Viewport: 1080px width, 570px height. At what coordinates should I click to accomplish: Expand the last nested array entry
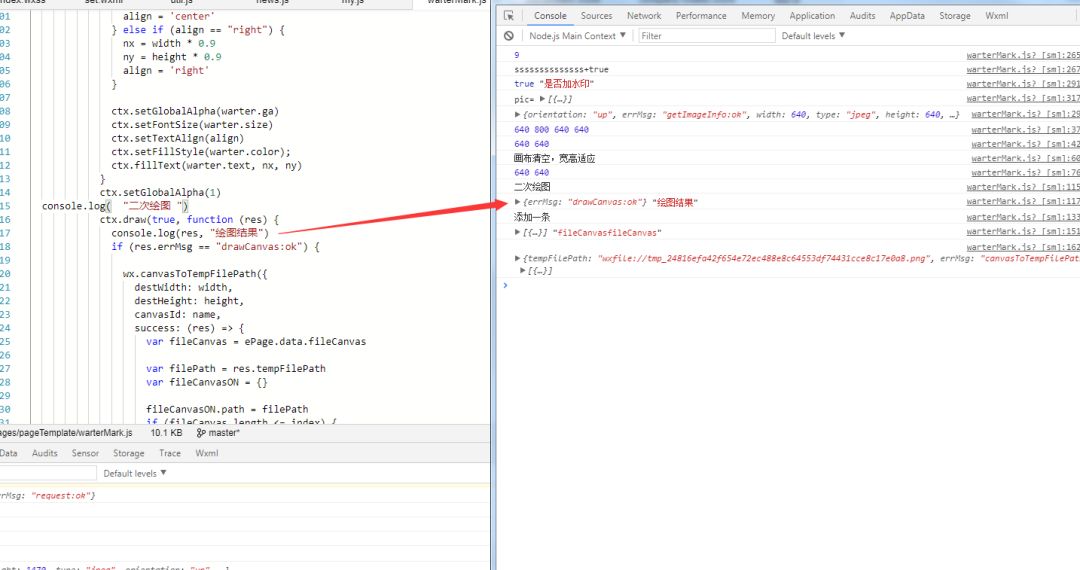[x=523, y=271]
